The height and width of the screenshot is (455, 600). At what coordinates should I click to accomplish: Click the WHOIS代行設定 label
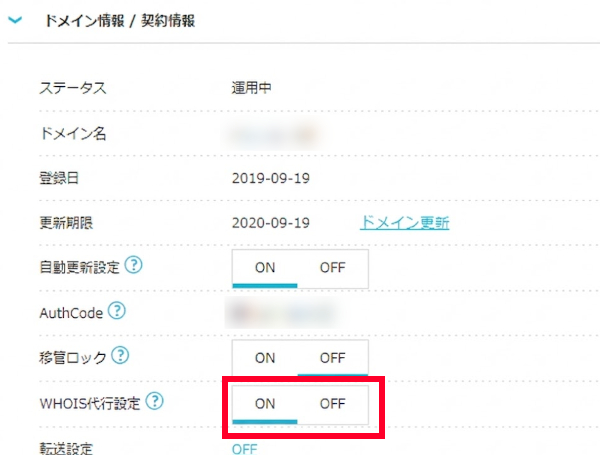click(89, 402)
